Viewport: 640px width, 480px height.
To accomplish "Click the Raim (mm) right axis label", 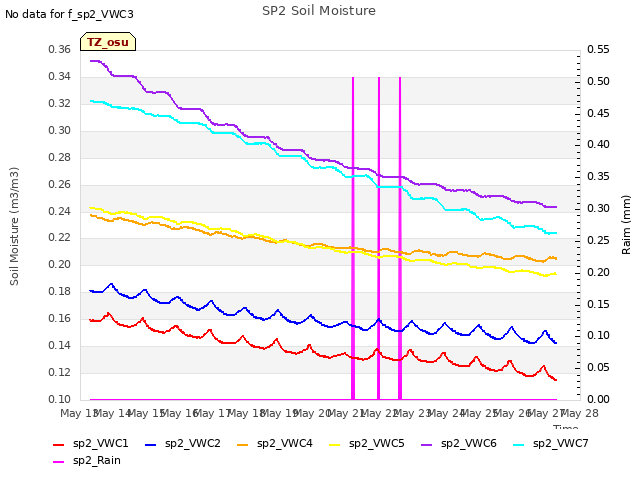I will (x=626, y=225).
